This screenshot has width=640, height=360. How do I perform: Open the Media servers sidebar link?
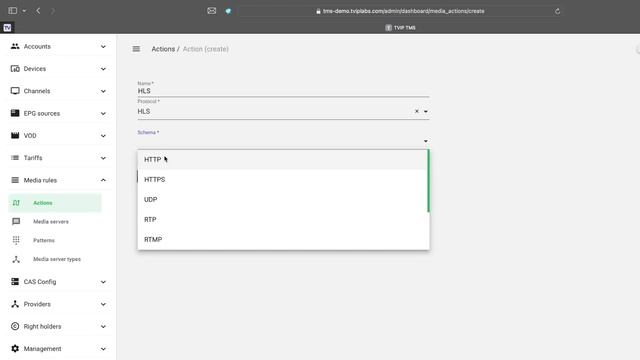click(51, 222)
